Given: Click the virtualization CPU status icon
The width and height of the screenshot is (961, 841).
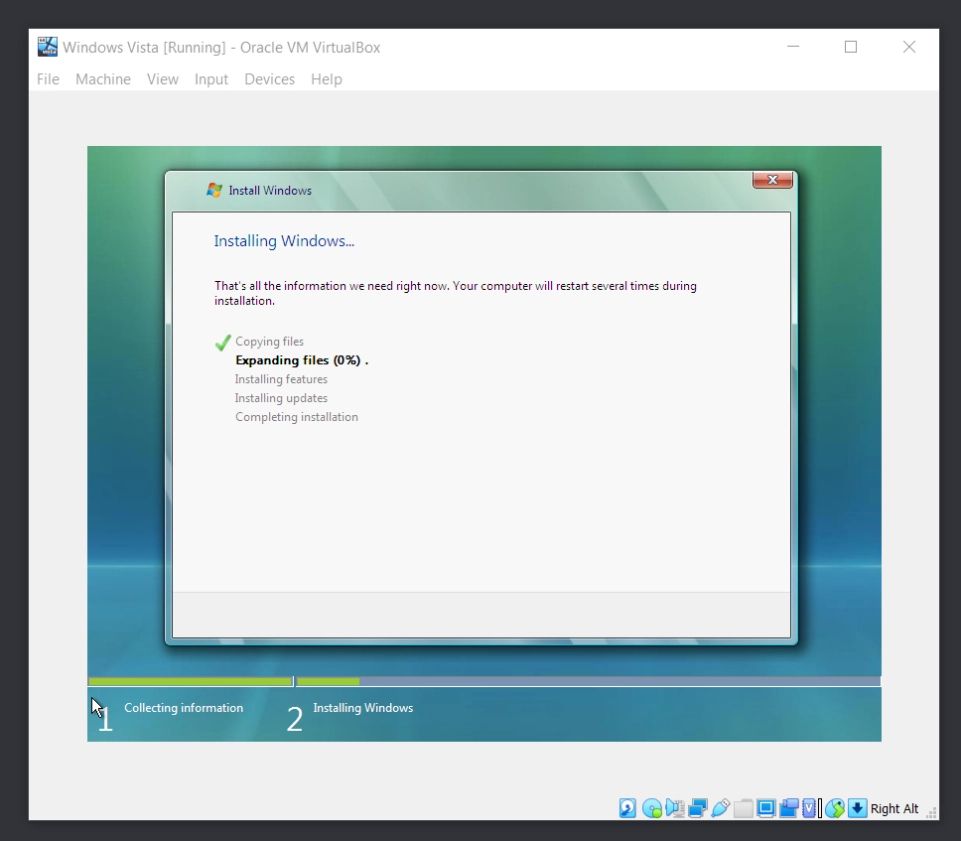Looking at the screenshot, I should pos(810,808).
